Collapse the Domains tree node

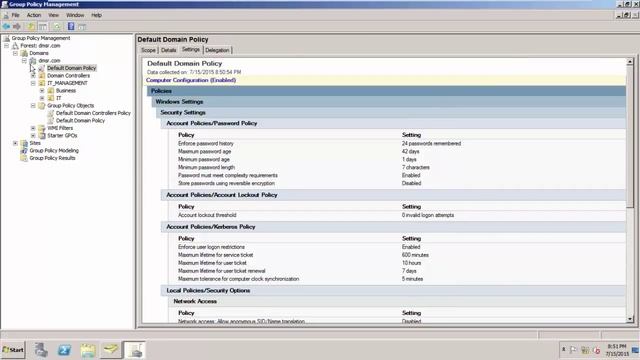[16, 53]
